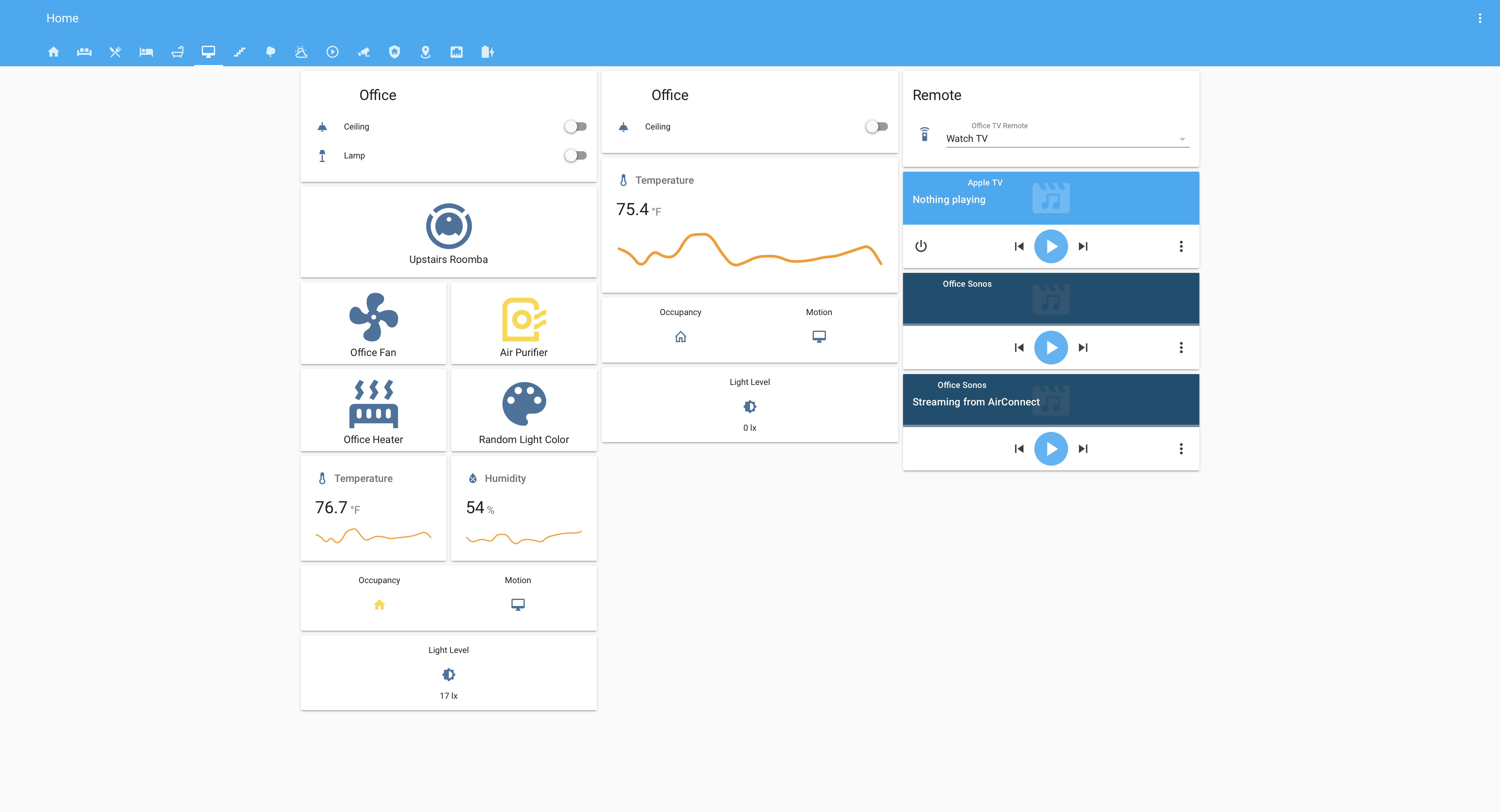The width and height of the screenshot is (1500, 812).
Task: Toggle Ceiling switch in second Office card
Action: [x=877, y=126]
